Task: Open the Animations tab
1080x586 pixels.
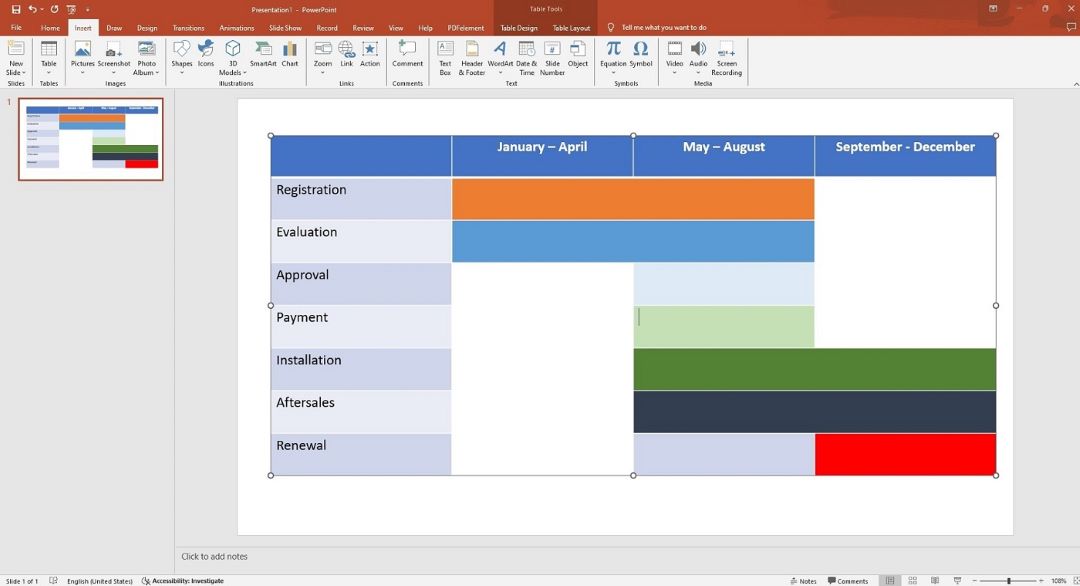Action: tap(236, 28)
